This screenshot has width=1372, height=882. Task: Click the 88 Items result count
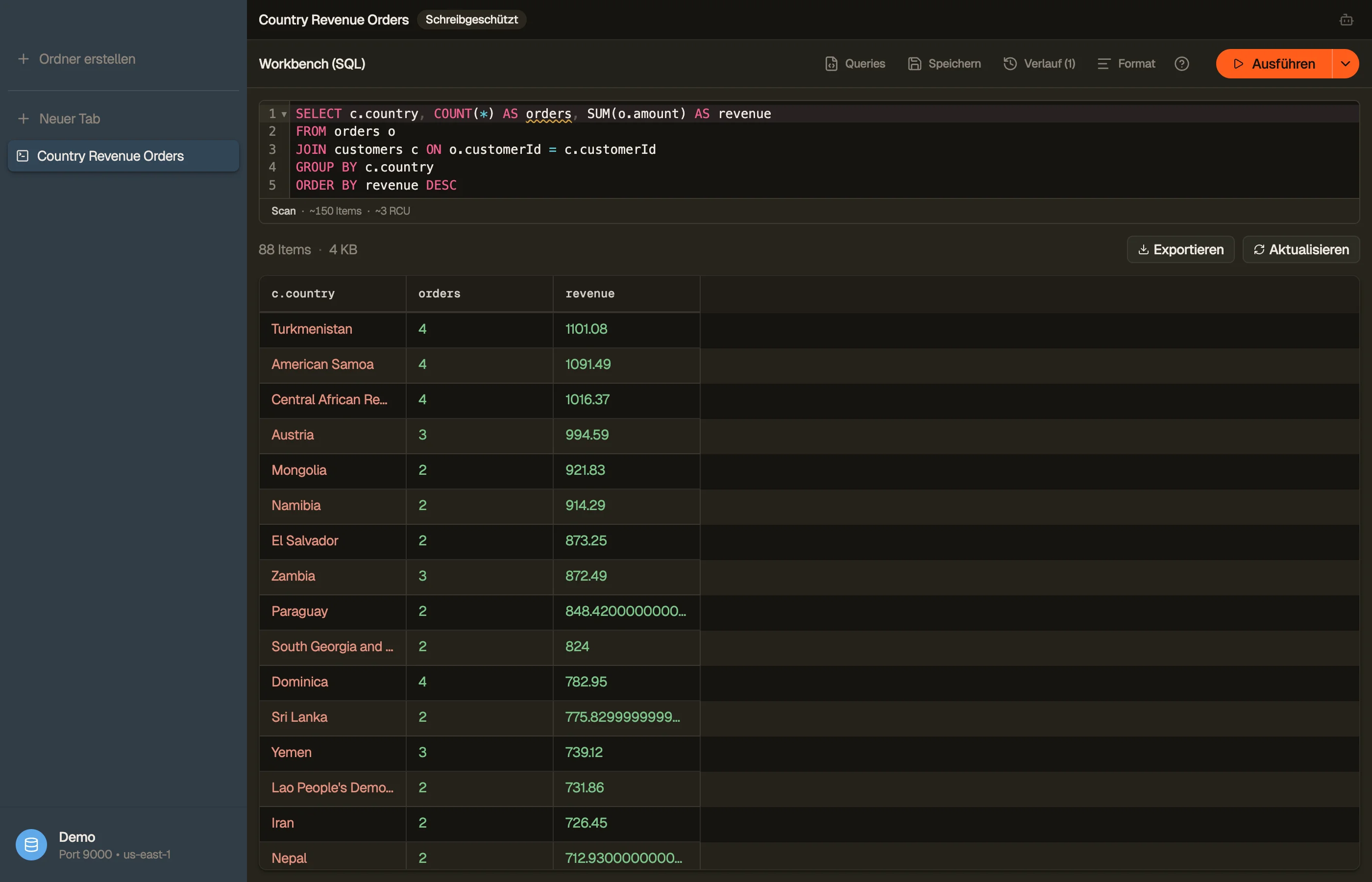coord(285,250)
